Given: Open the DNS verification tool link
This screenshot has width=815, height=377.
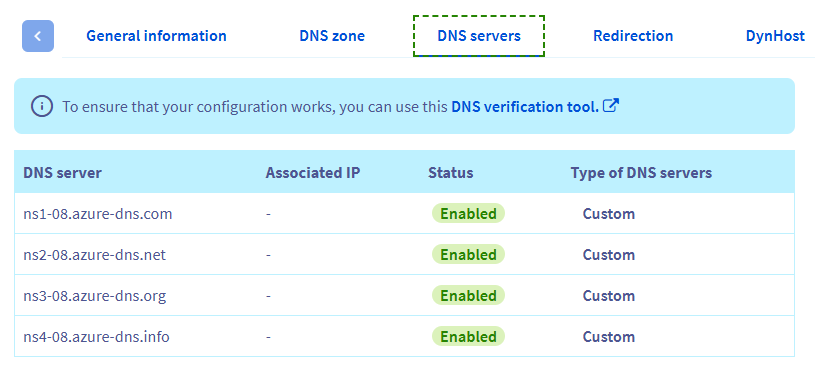Looking at the screenshot, I should (525, 107).
